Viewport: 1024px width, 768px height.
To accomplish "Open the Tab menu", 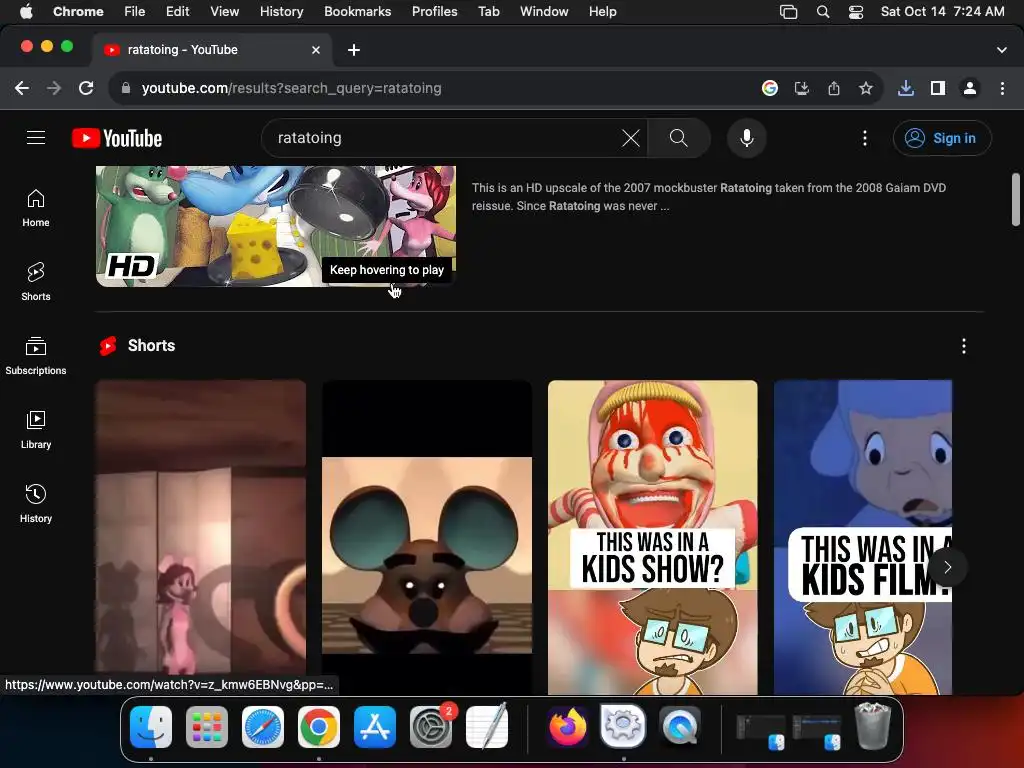I will (488, 12).
